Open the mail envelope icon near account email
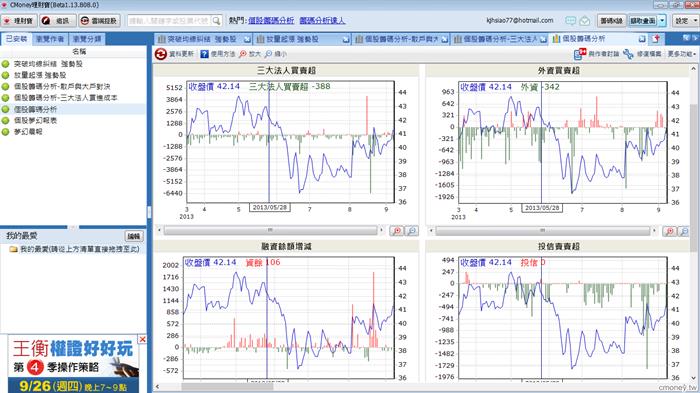 point(585,21)
